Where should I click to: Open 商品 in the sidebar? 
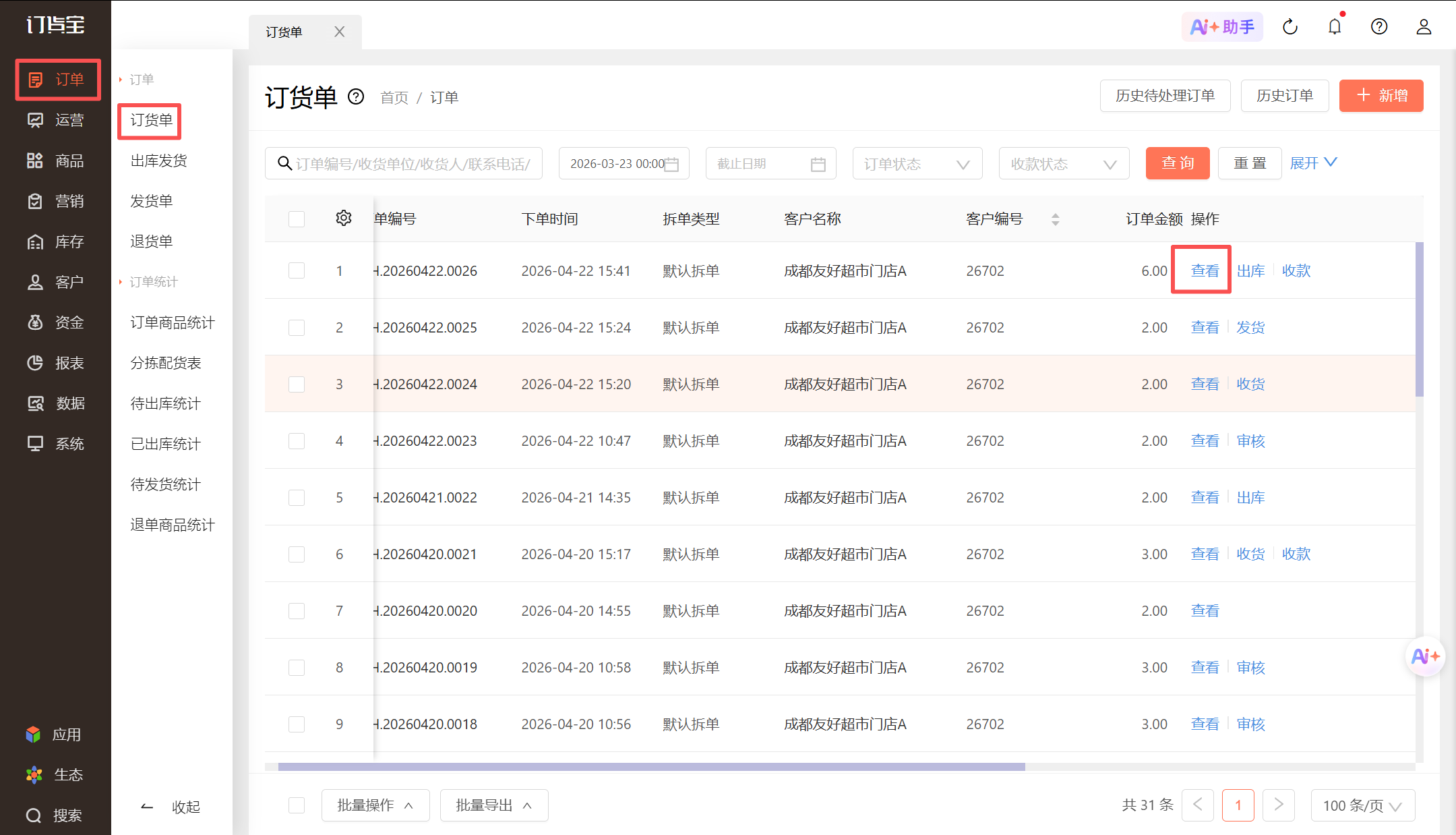pyautogui.click(x=55, y=161)
